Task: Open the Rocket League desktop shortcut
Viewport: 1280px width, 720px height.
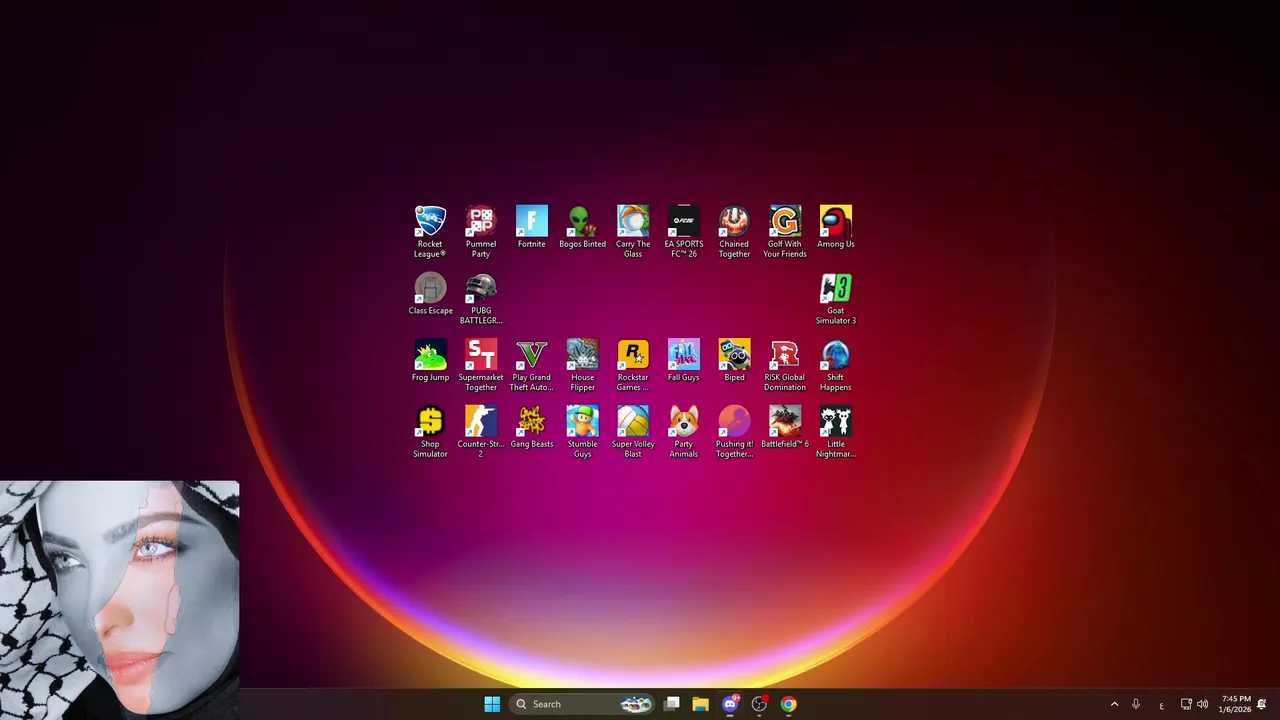Action: tap(430, 232)
